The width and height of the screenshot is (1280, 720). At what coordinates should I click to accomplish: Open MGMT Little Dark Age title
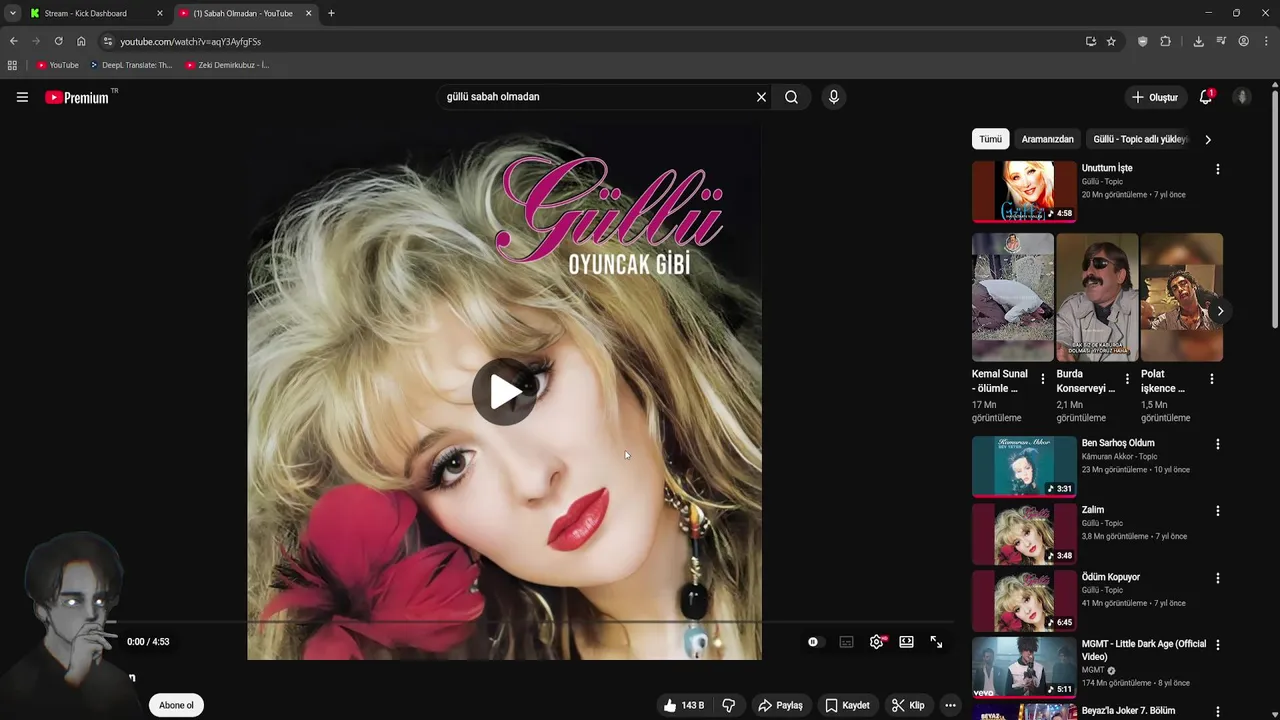coord(1143,650)
